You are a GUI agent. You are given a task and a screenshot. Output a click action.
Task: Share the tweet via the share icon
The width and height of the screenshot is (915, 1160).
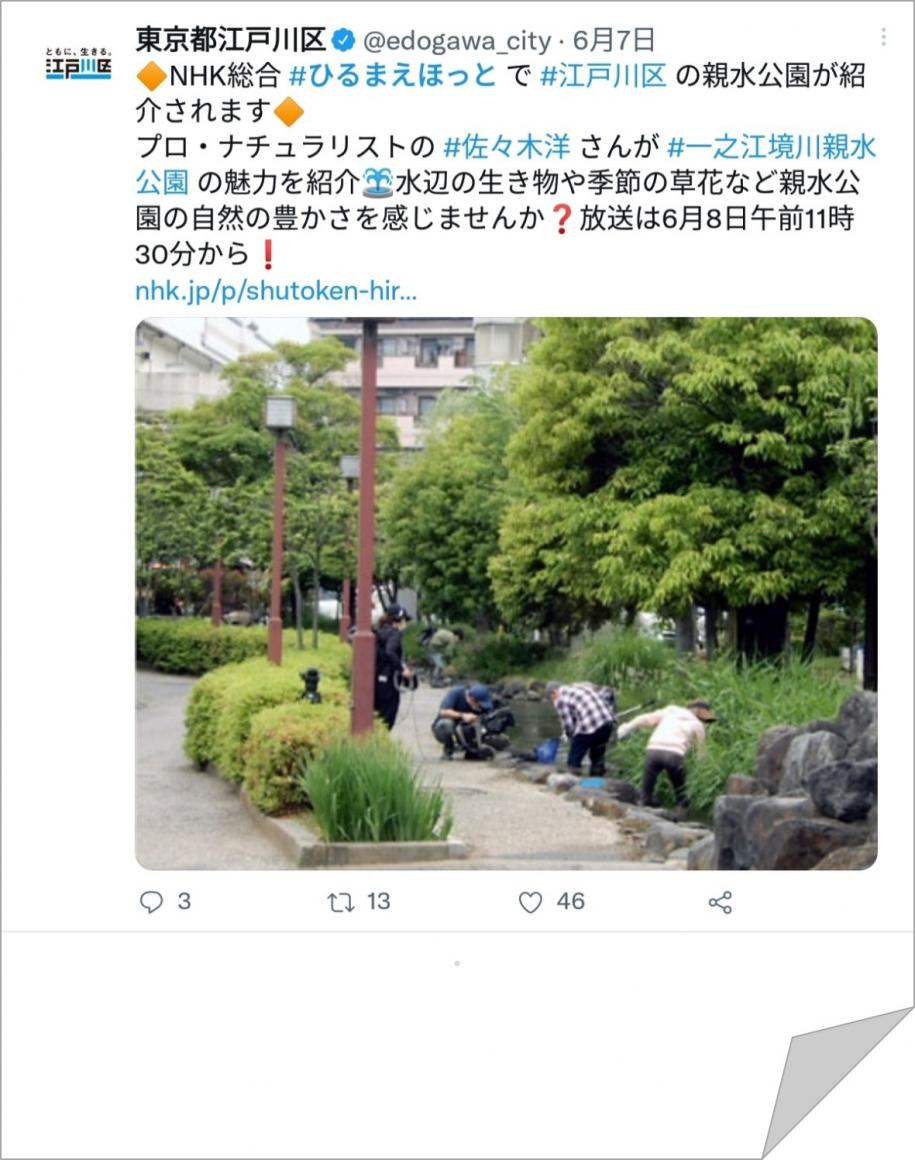pos(720,903)
